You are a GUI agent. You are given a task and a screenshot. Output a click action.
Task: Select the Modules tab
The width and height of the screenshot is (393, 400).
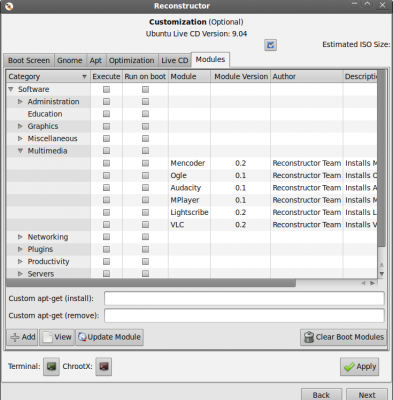pyautogui.click(x=210, y=60)
